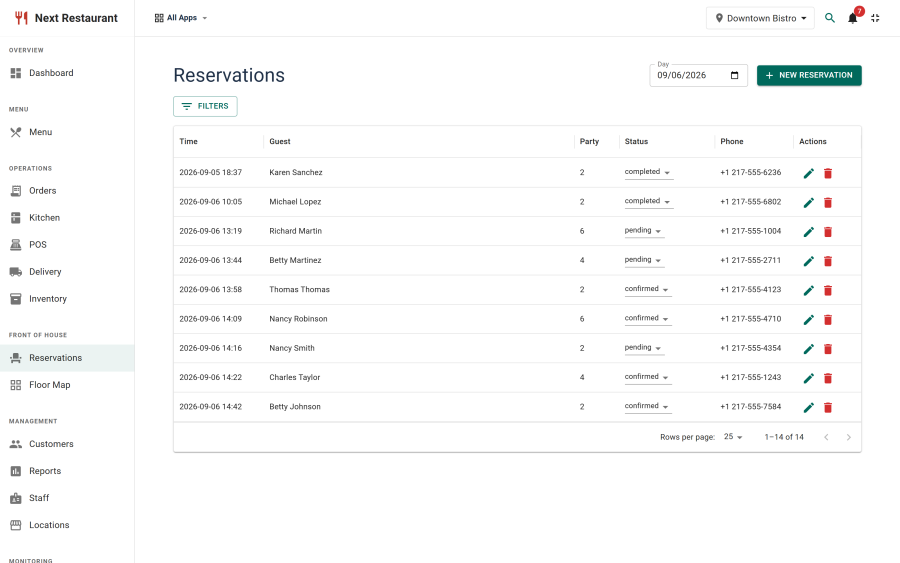Change Nancy Smith's pending status dropdown
900x563 pixels.
[644, 348]
